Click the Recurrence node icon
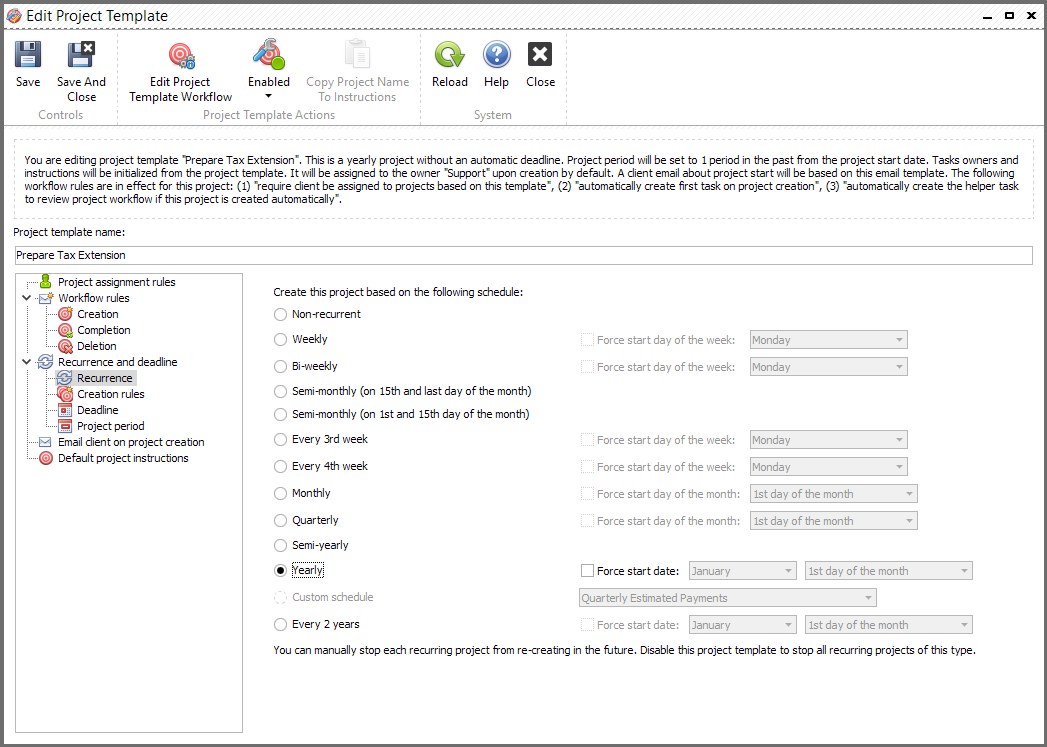 click(x=65, y=378)
